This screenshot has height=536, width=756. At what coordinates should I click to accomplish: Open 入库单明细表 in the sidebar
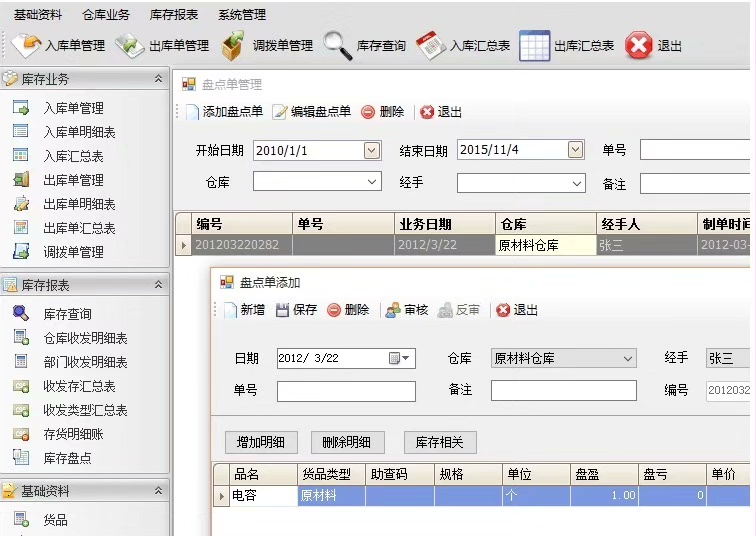(79, 132)
